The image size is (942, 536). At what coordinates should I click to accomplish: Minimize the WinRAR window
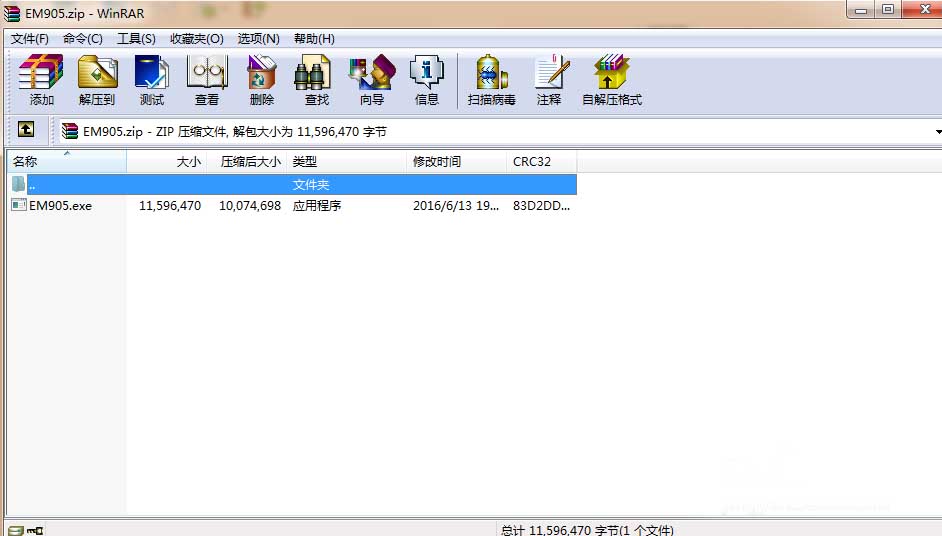tap(860, 10)
